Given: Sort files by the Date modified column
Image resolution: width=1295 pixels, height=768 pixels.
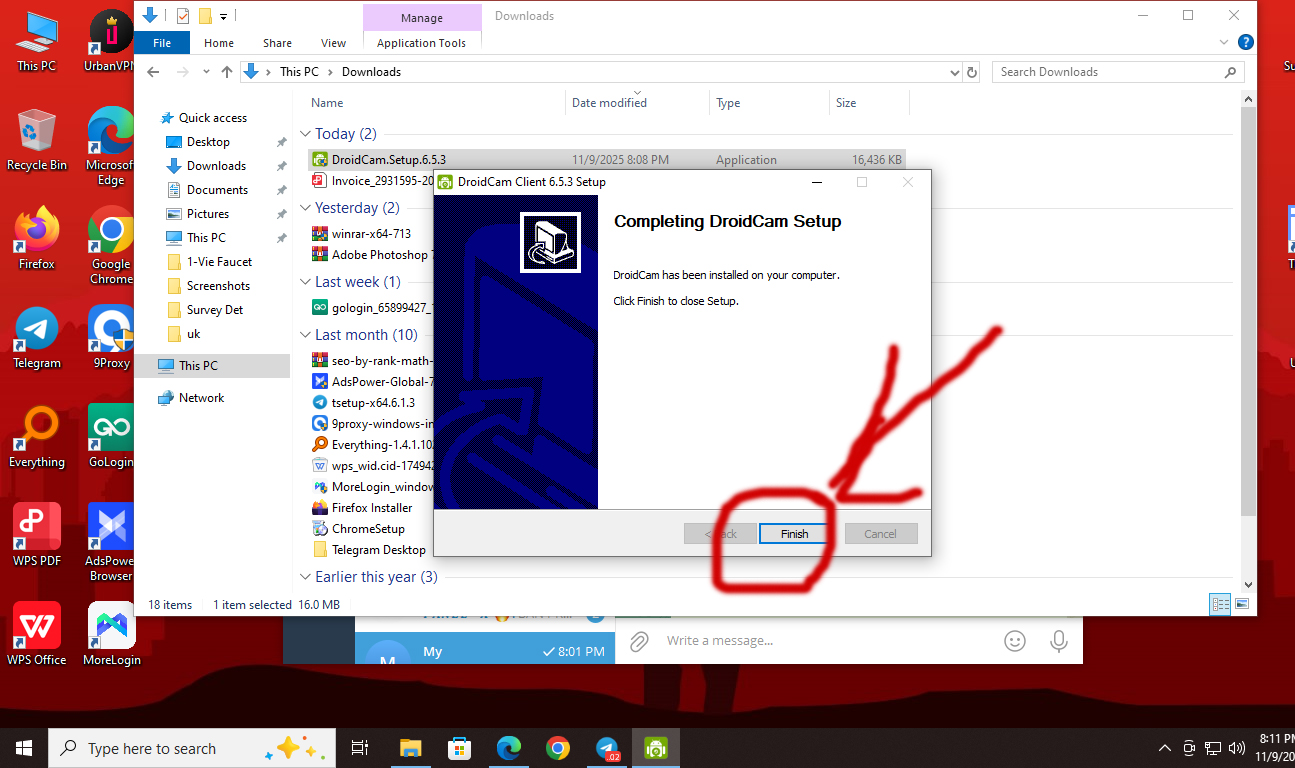Looking at the screenshot, I should click(x=609, y=103).
